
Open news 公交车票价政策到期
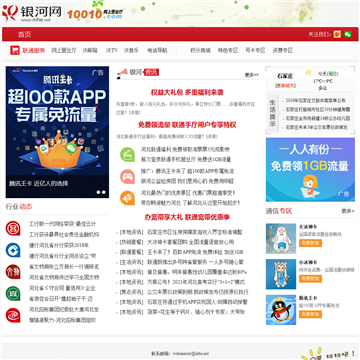click(x=198, y=292)
